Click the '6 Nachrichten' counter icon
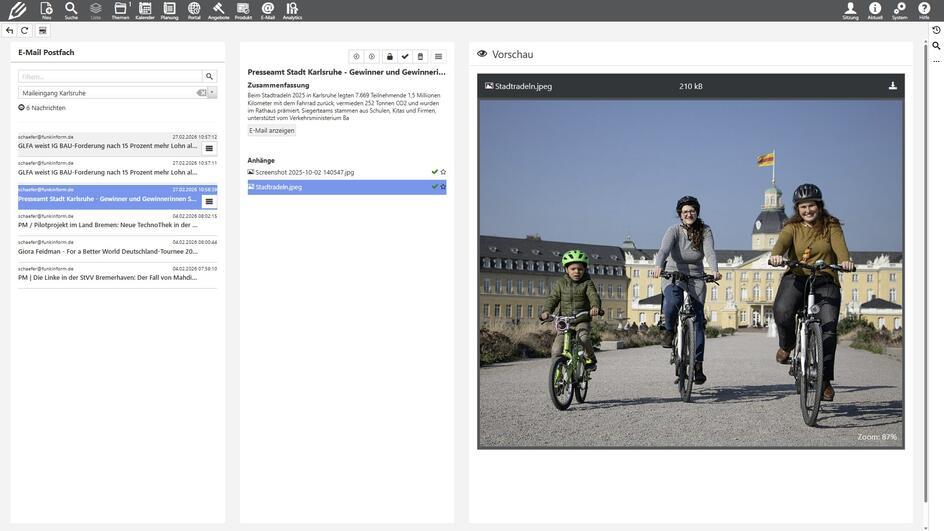 [22, 108]
